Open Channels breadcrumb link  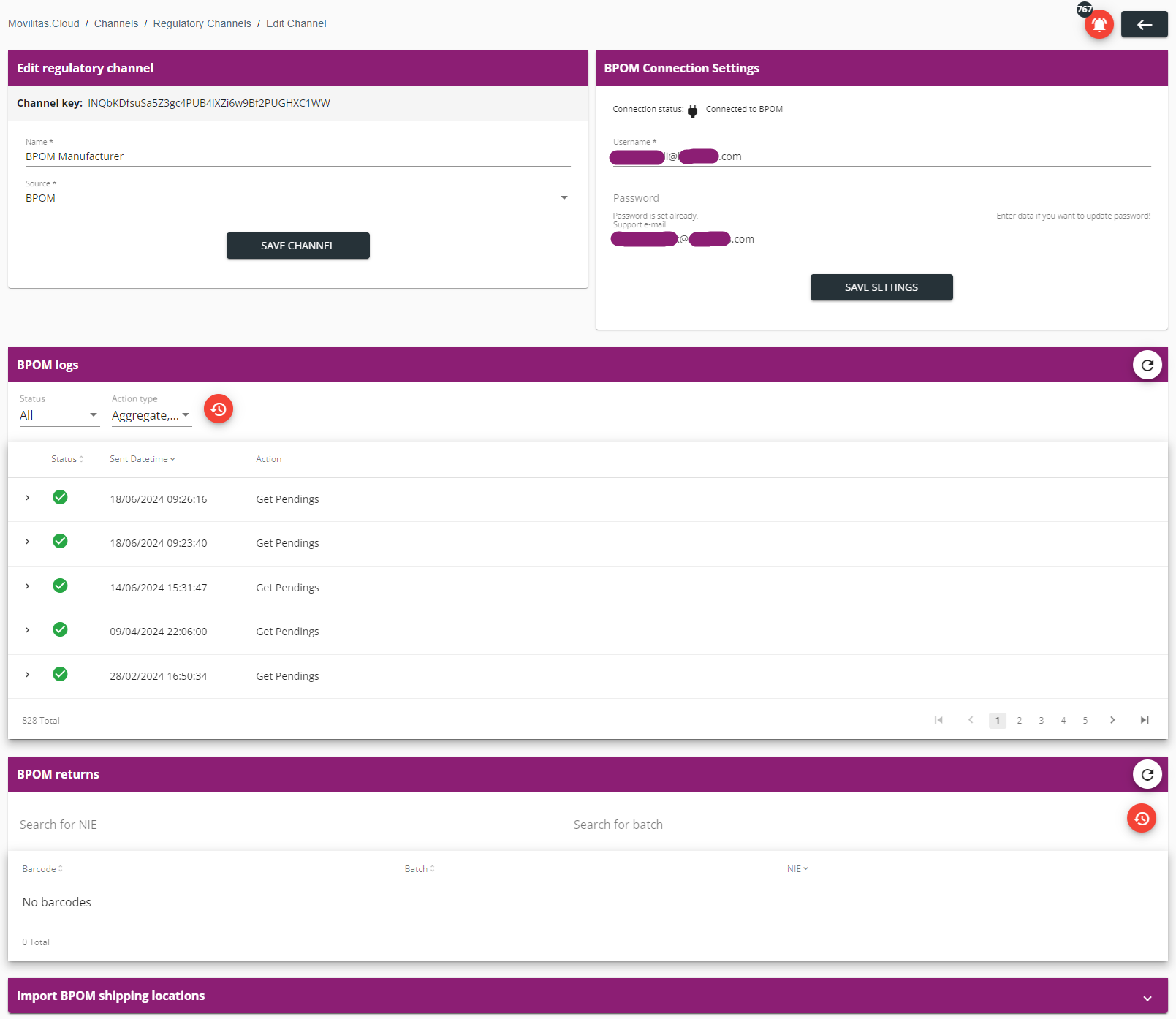(x=116, y=23)
